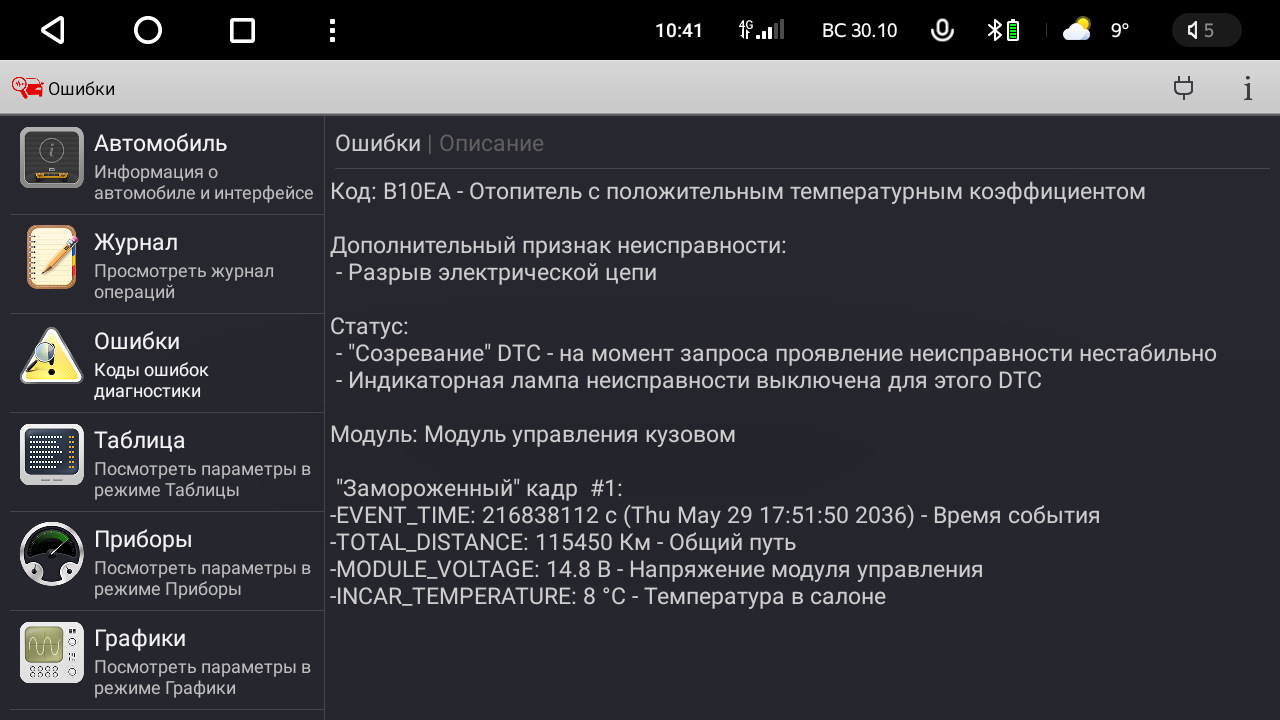1280x720 pixels.
Task: Tap the red car Ошибки app icon
Action: pos(27,88)
